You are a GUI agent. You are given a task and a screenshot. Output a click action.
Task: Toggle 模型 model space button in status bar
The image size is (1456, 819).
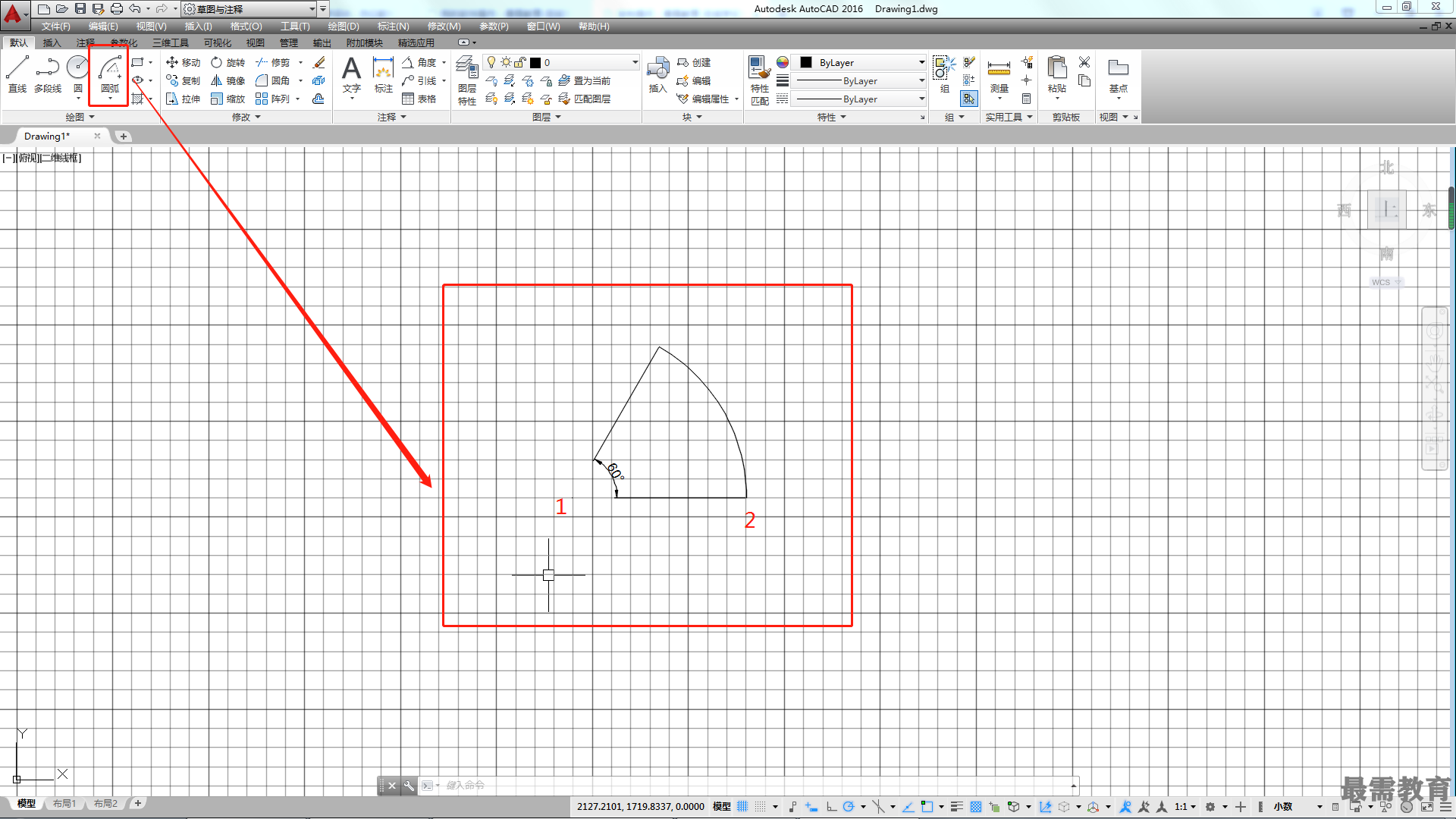pos(722,807)
